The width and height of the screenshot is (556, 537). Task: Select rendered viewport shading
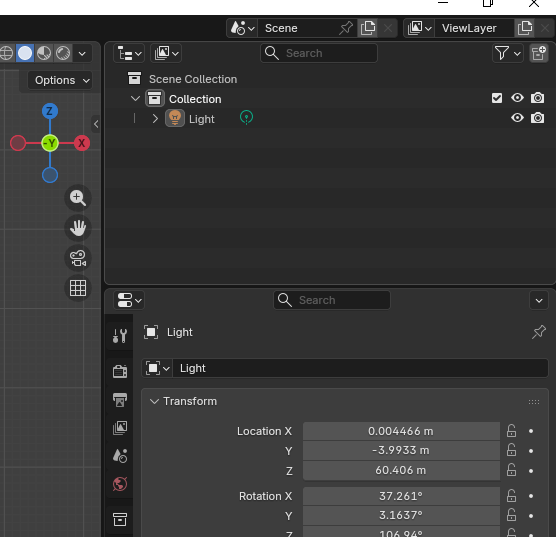tap(63, 53)
